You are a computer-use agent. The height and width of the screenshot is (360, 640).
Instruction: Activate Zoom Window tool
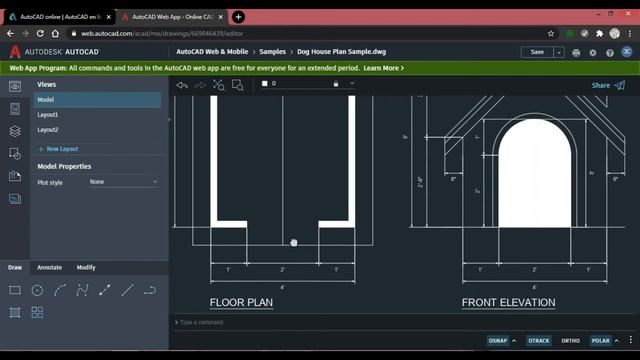point(238,85)
